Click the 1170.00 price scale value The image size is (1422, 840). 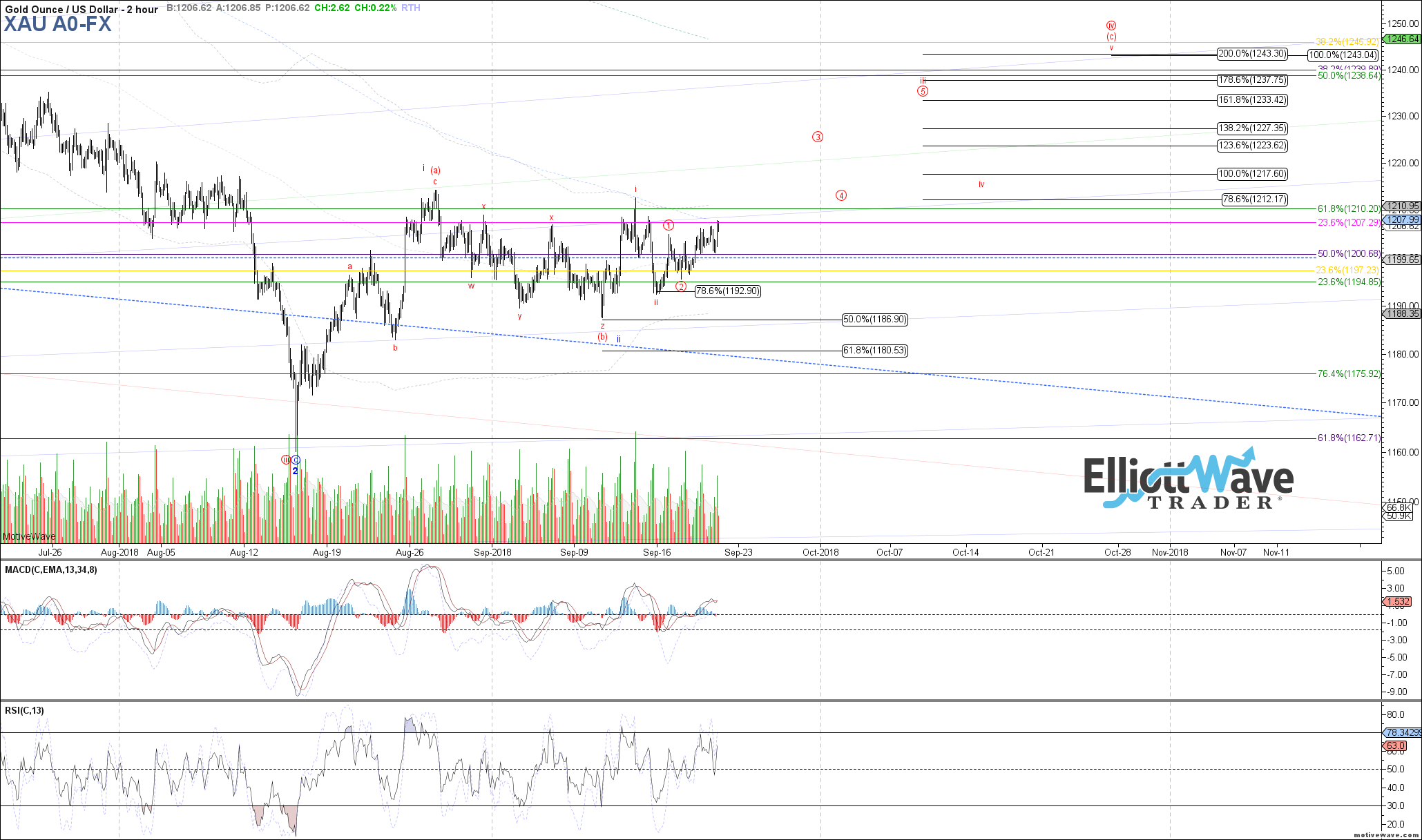coord(1403,402)
